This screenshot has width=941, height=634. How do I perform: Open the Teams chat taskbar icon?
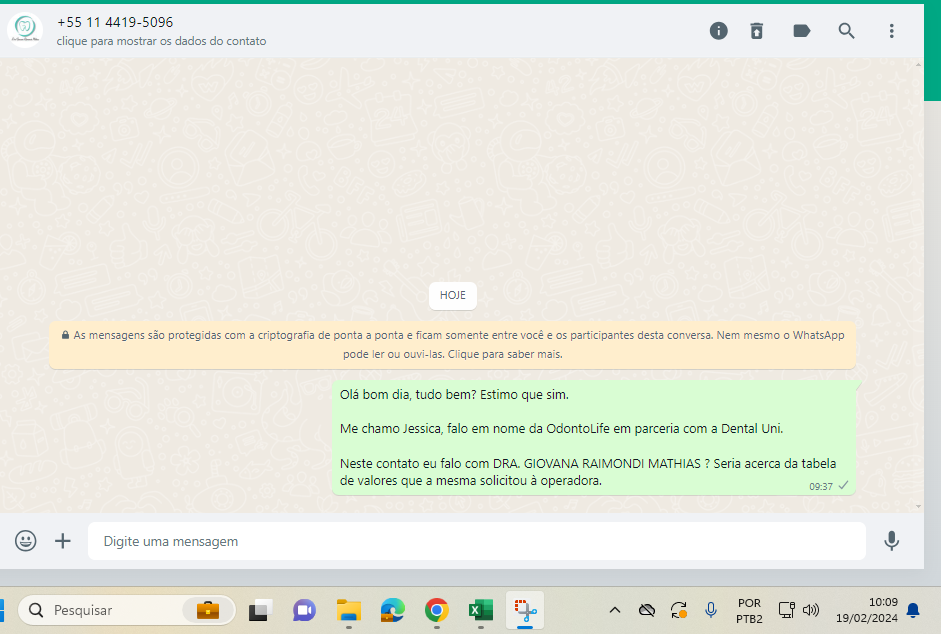tap(304, 611)
